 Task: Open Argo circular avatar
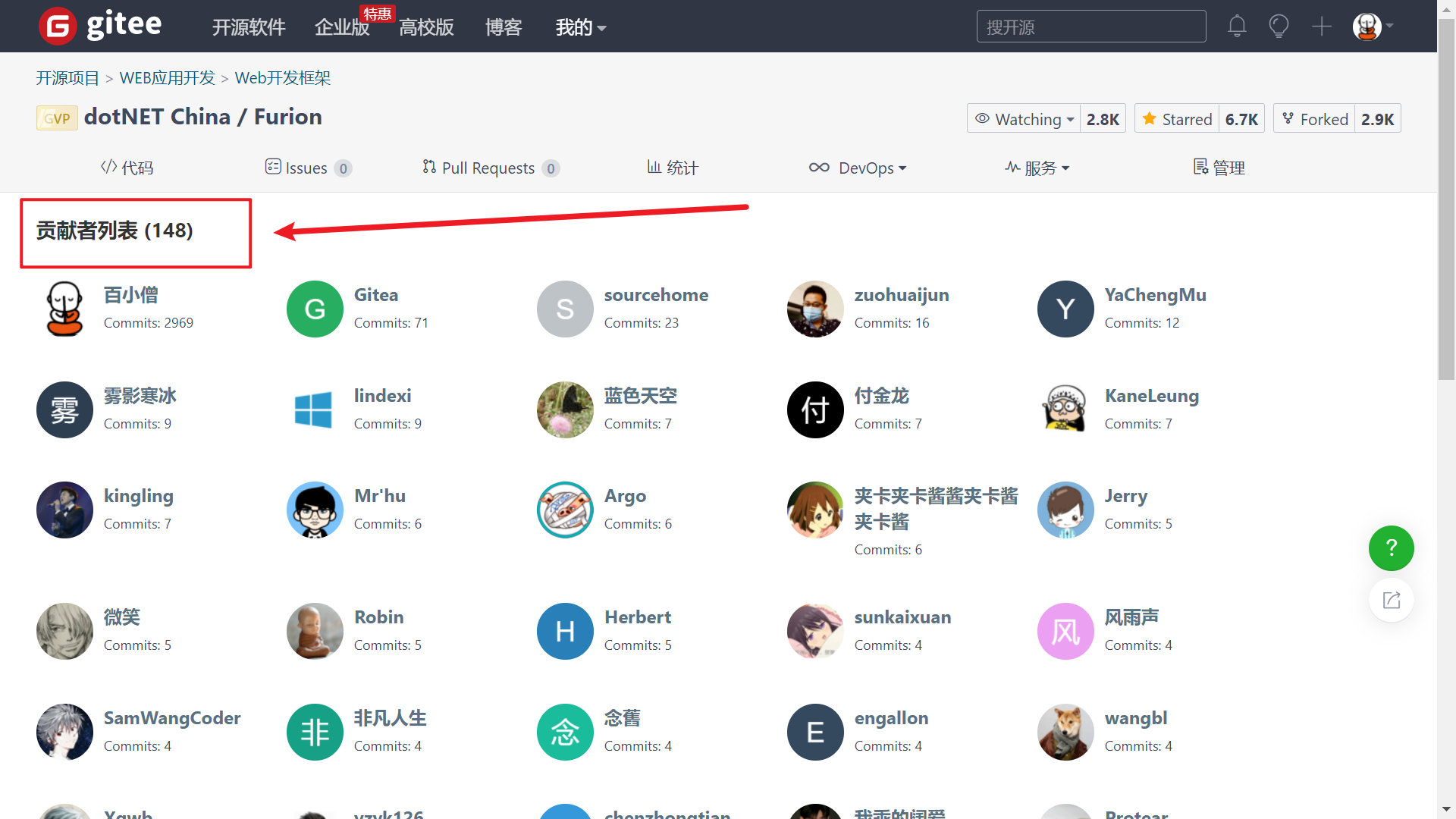(x=565, y=510)
